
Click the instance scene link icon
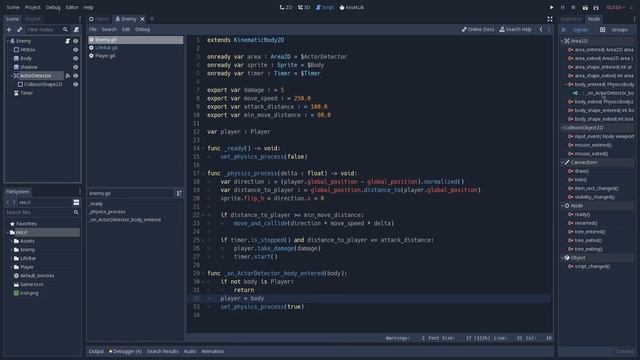20,29
